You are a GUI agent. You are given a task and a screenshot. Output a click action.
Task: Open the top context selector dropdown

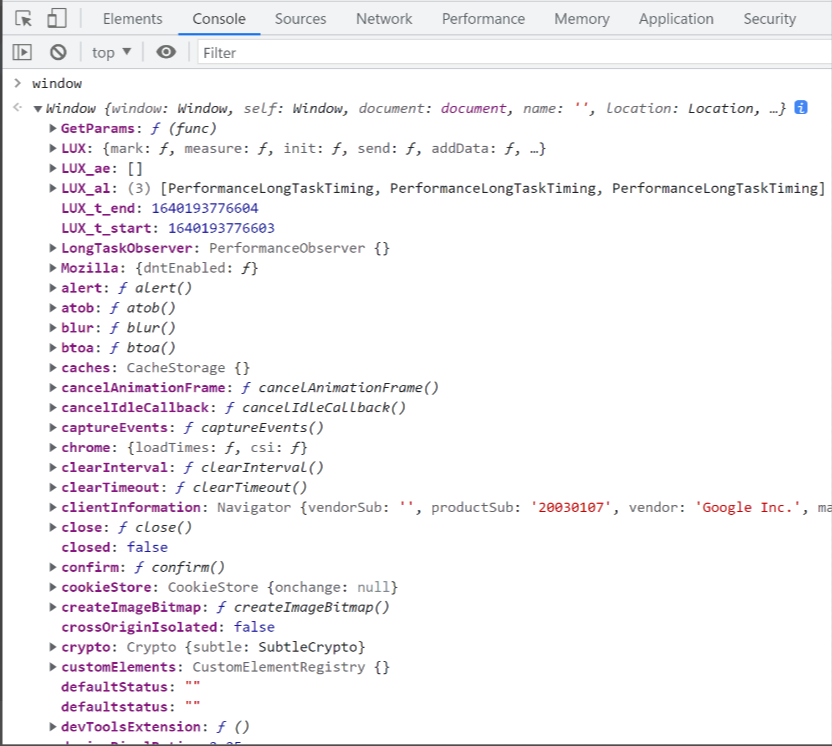click(112, 52)
